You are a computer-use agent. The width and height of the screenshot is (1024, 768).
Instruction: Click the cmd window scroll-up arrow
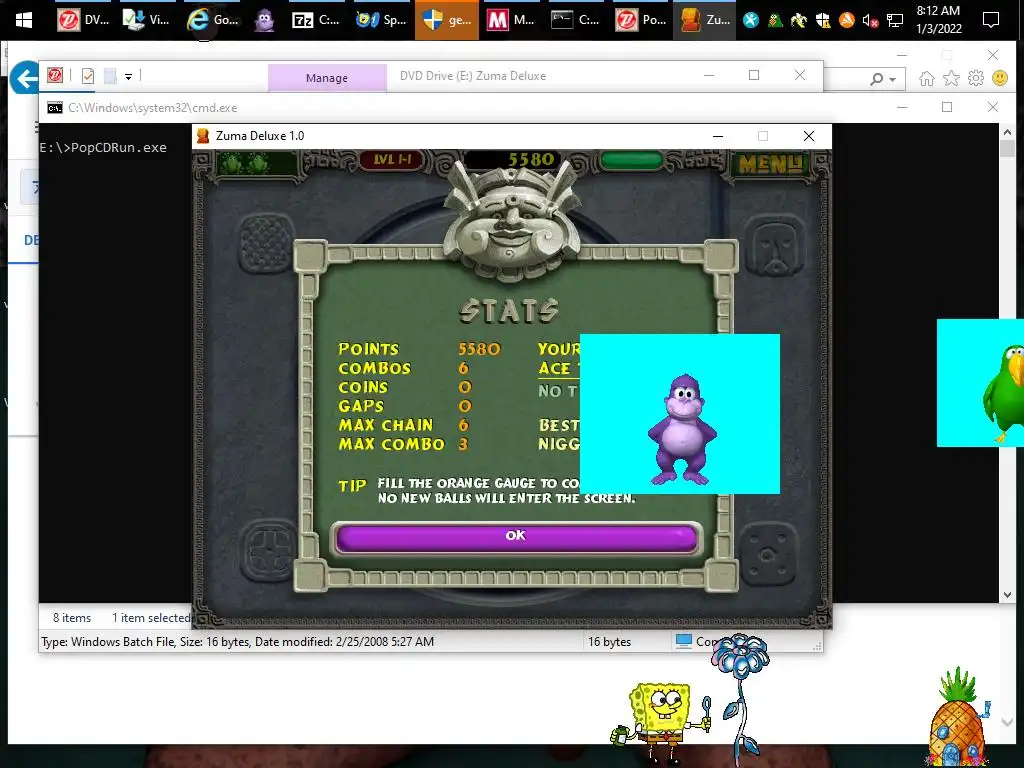click(1007, 132)
